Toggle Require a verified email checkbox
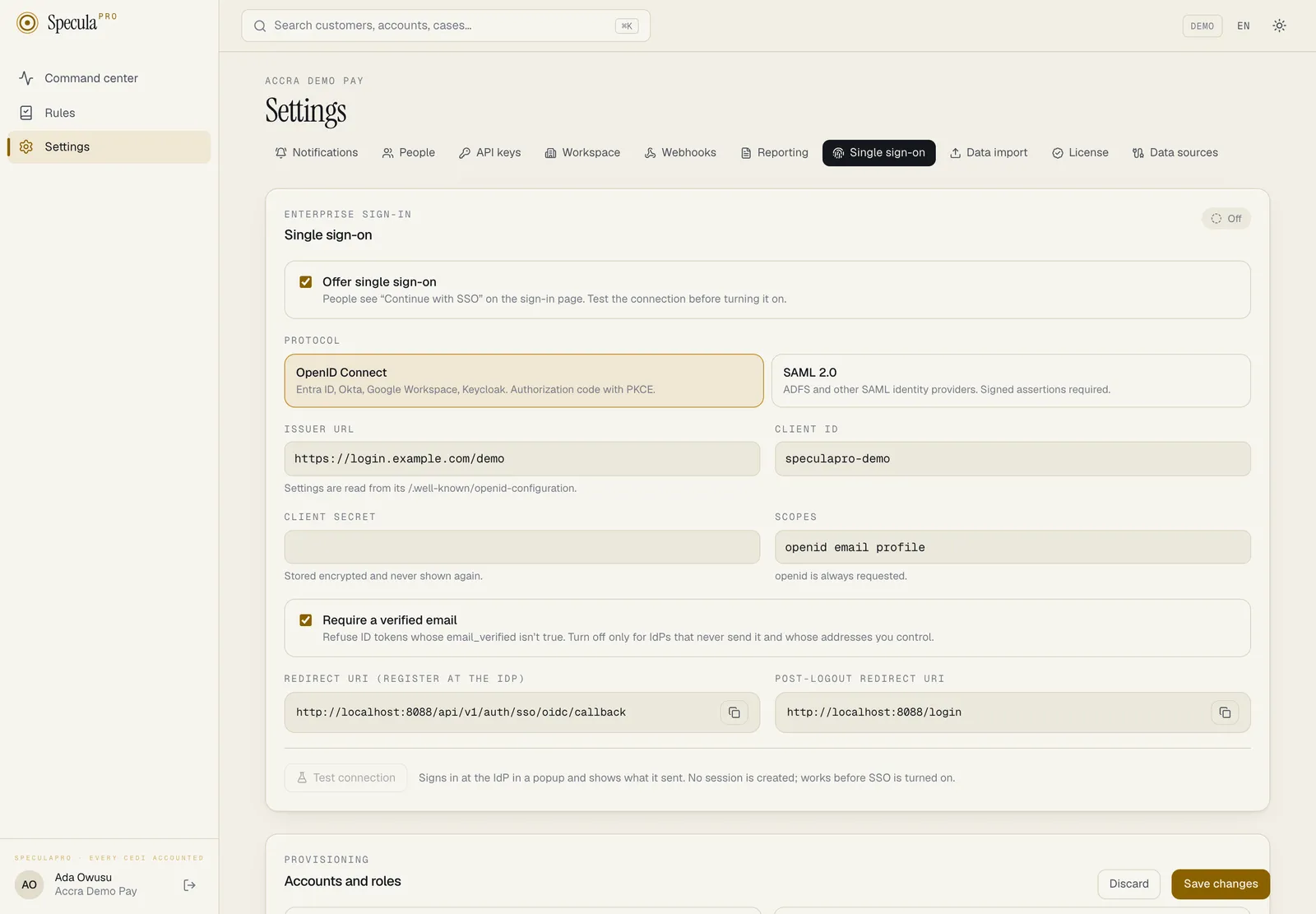This screenshot has height=914, width=1316. tap(306, 620)
